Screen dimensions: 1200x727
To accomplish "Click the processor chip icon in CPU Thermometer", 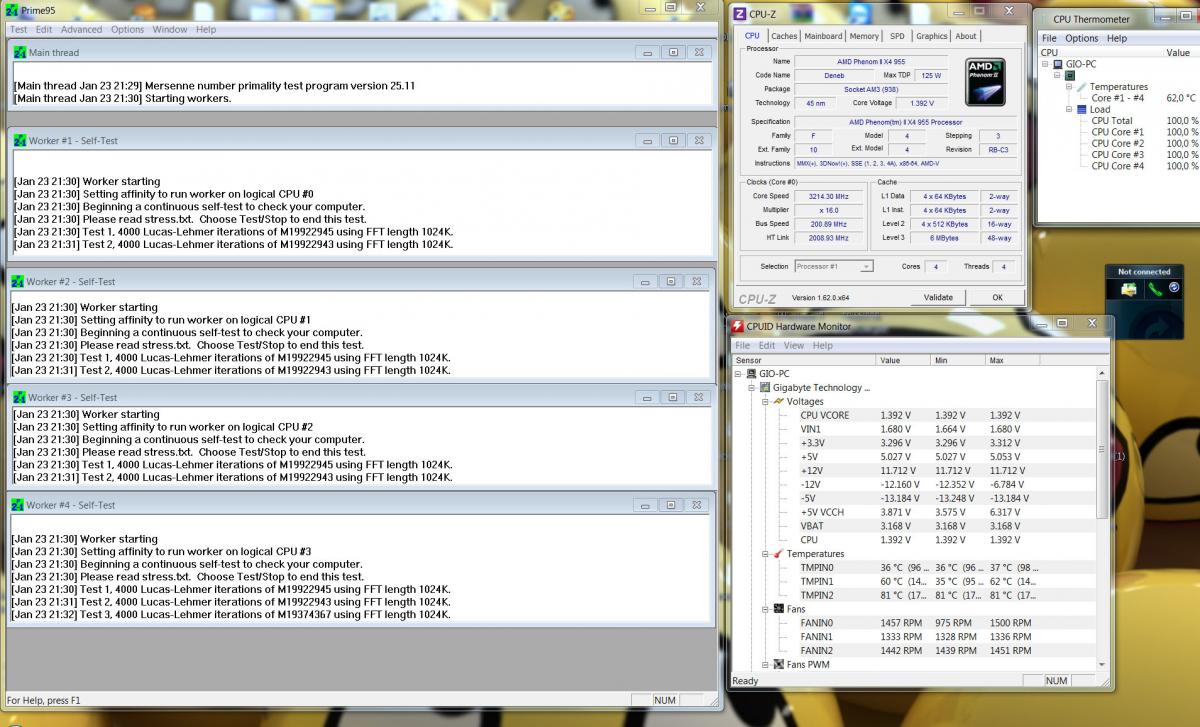I will [1070, 75].
